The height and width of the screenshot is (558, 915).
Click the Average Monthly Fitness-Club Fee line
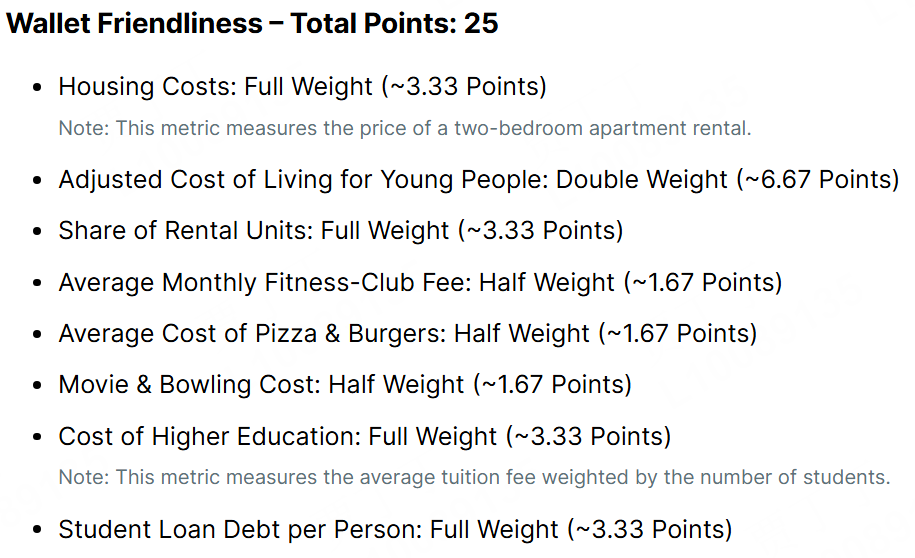click(x=420, y=283)
